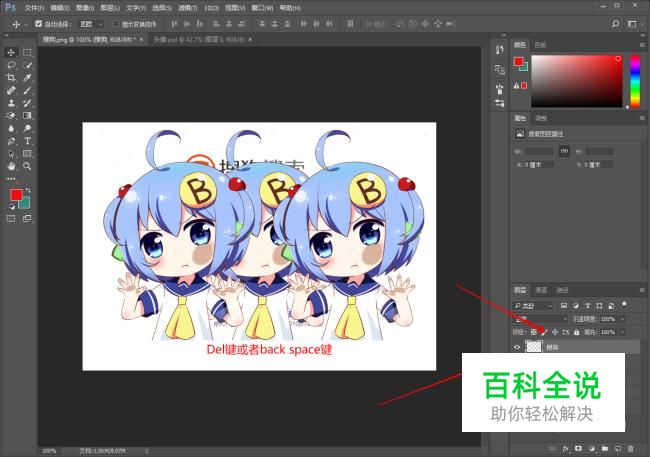Delete layer with trash icon
650x457 pixels.
pos(631,449)
